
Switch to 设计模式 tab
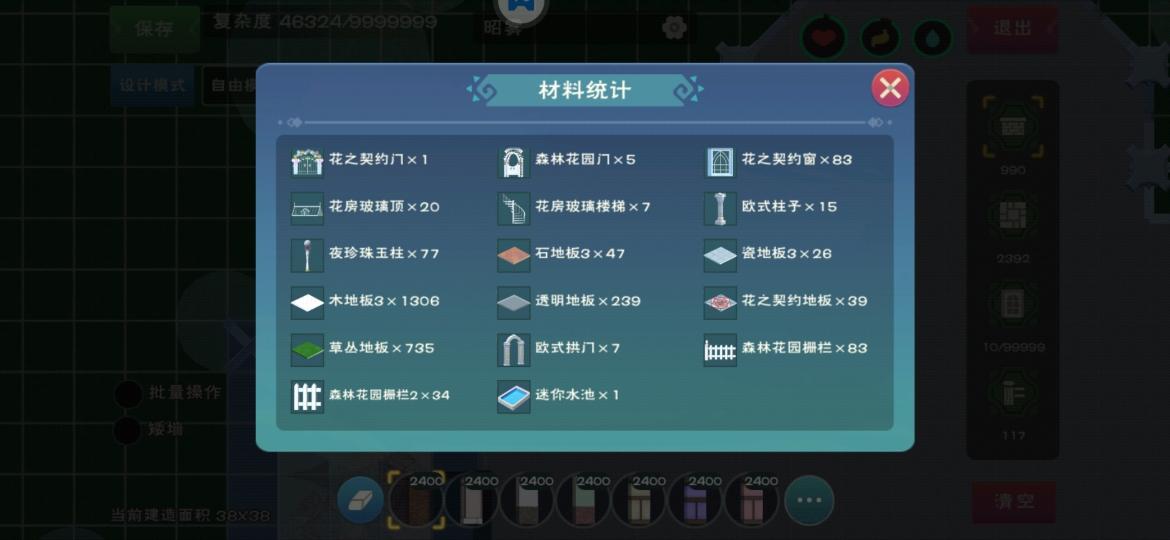click(x=152, y=85)
